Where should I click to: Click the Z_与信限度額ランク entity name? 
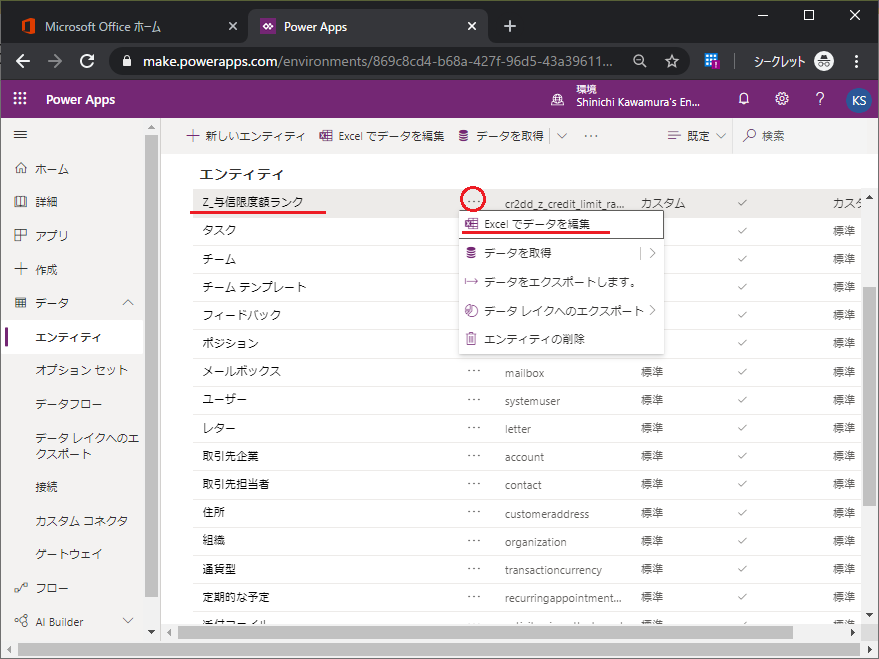(x=253, y=202)
